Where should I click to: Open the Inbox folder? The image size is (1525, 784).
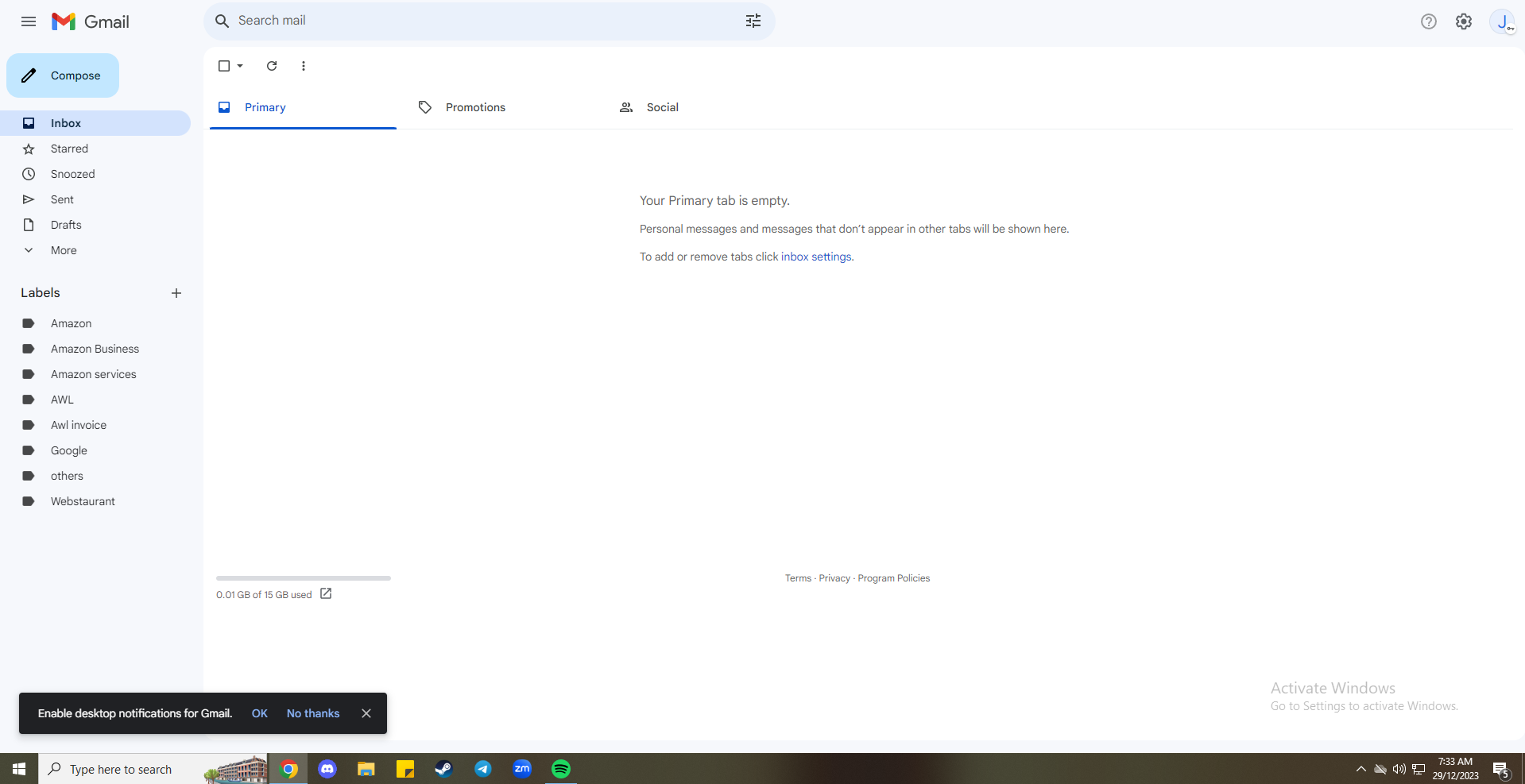[95, 123]
